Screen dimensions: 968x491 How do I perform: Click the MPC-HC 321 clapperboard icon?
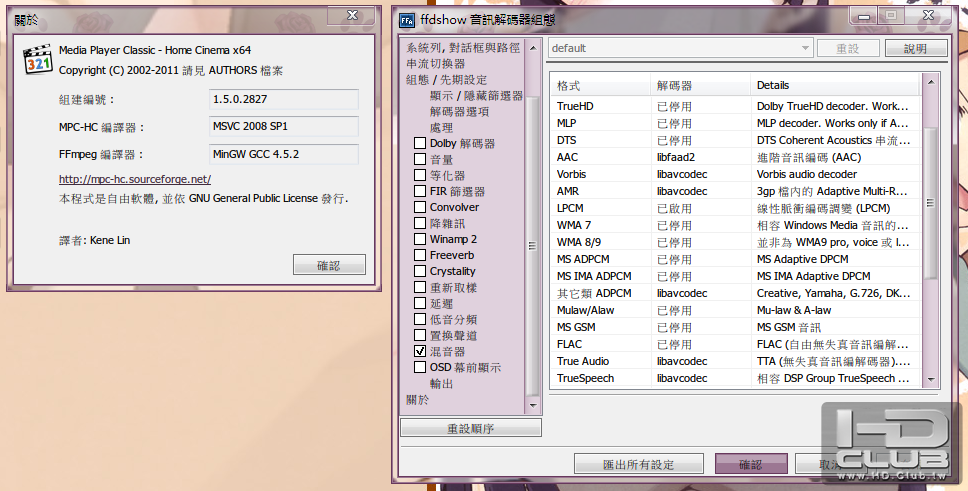tap(38, 60)
